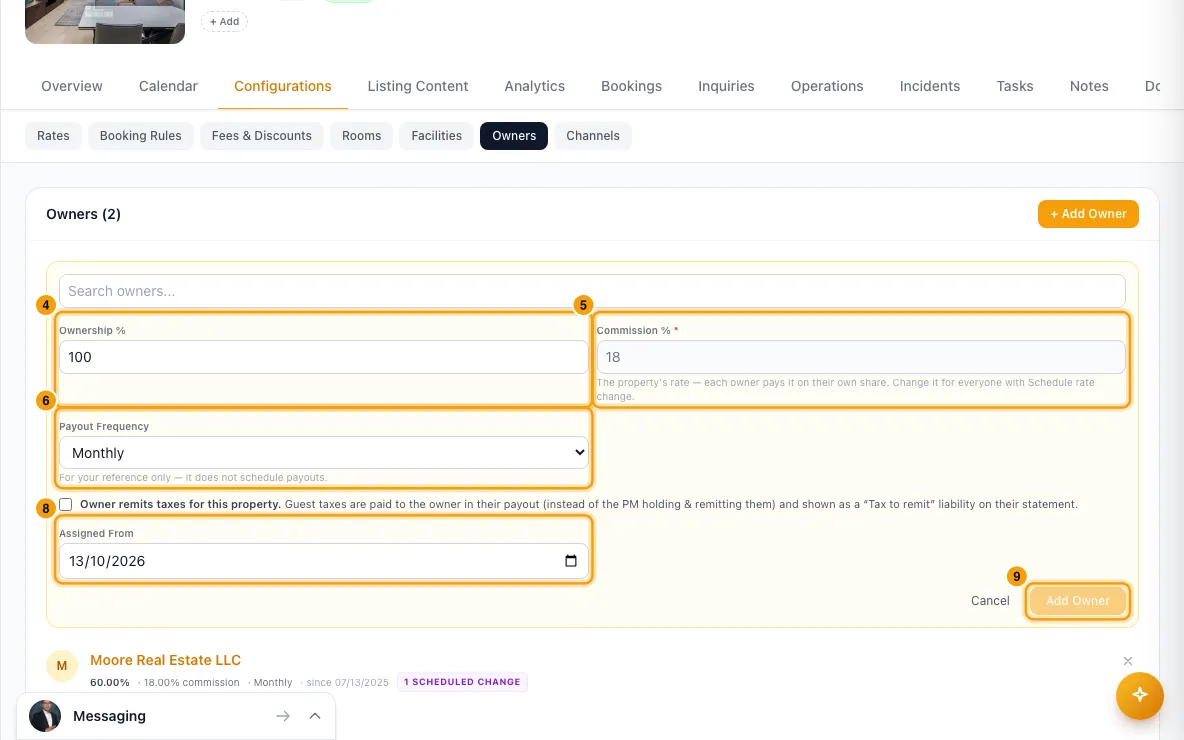This screenshot has width=1184, height=740.
Task: Click the Owners (2) heading
Action: click(83, 214)
